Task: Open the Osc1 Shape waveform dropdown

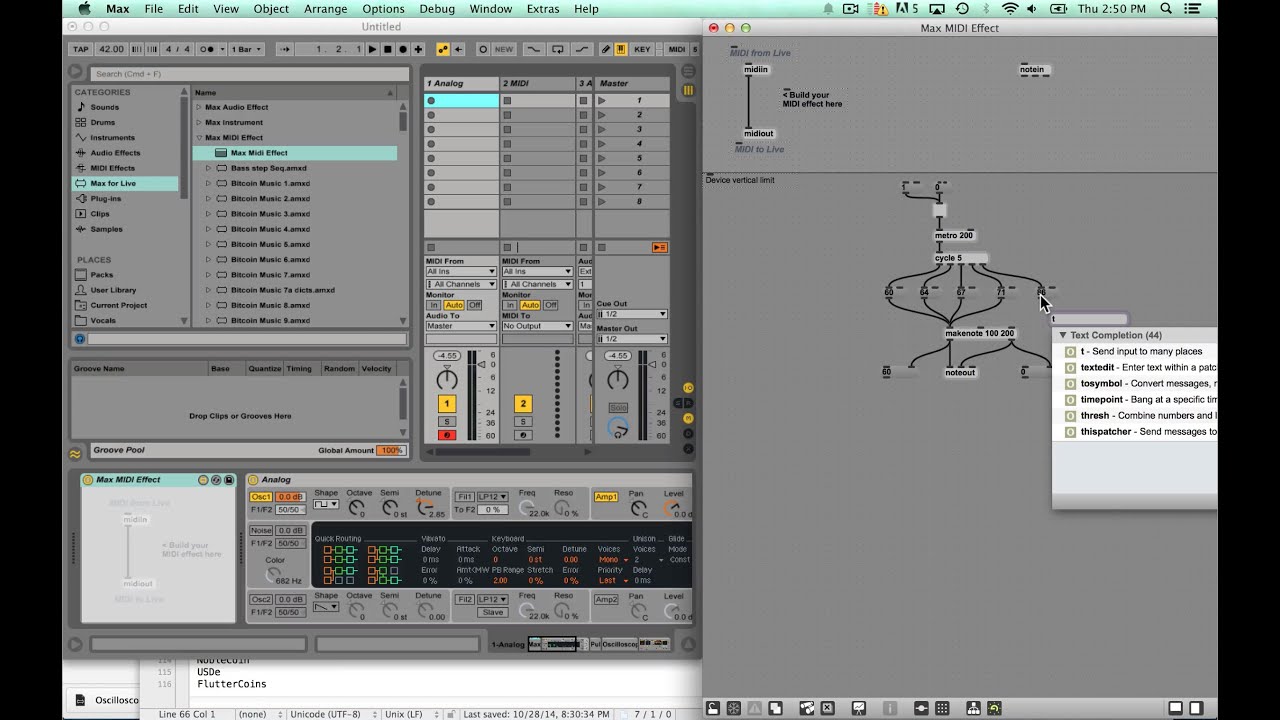Action: (326, 505)
